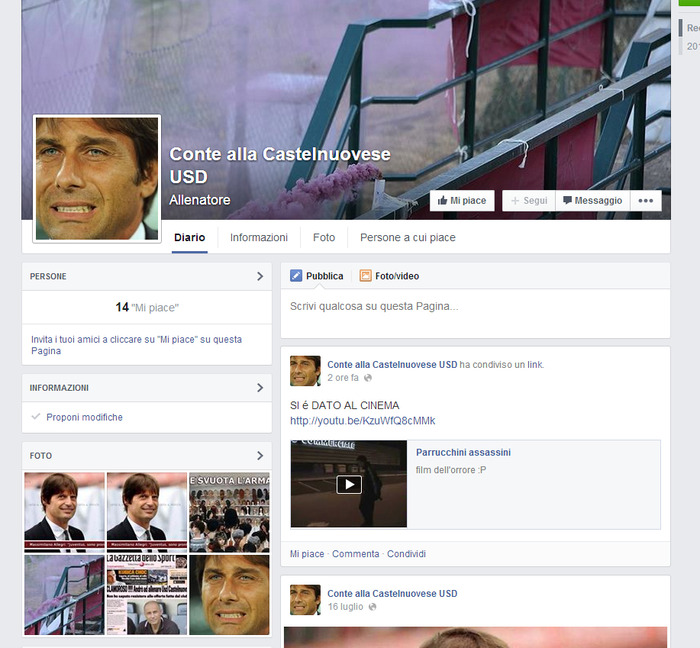700x648 pixels.
Task: Click the film dell'orrore :P description
Action: (451, 470)
